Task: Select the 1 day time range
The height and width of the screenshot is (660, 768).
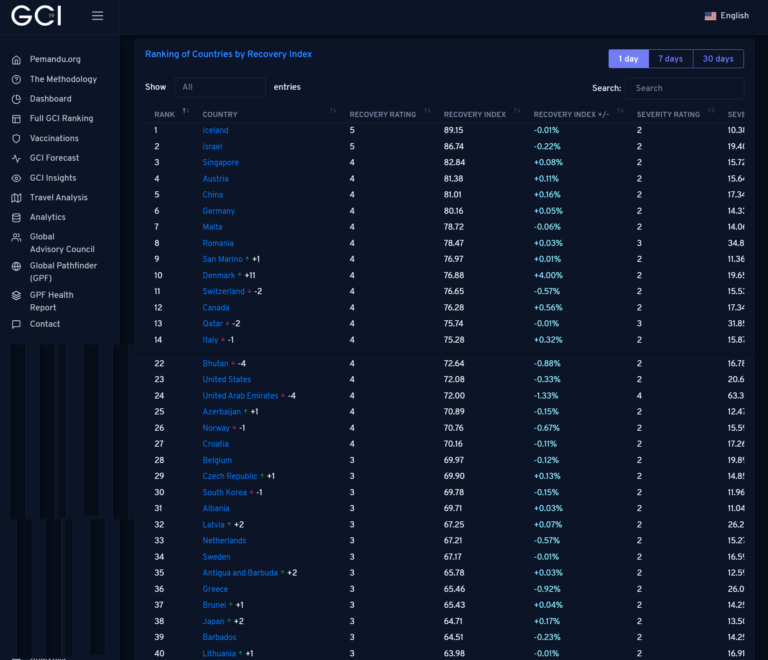Action: coord(628,59)
